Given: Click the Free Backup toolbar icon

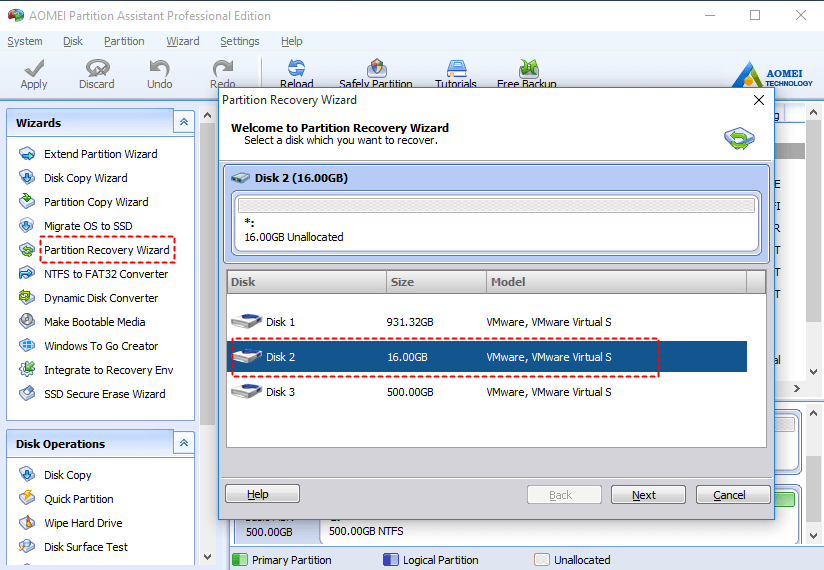Looking at the screenshot, I should click(x=528, y=68).
